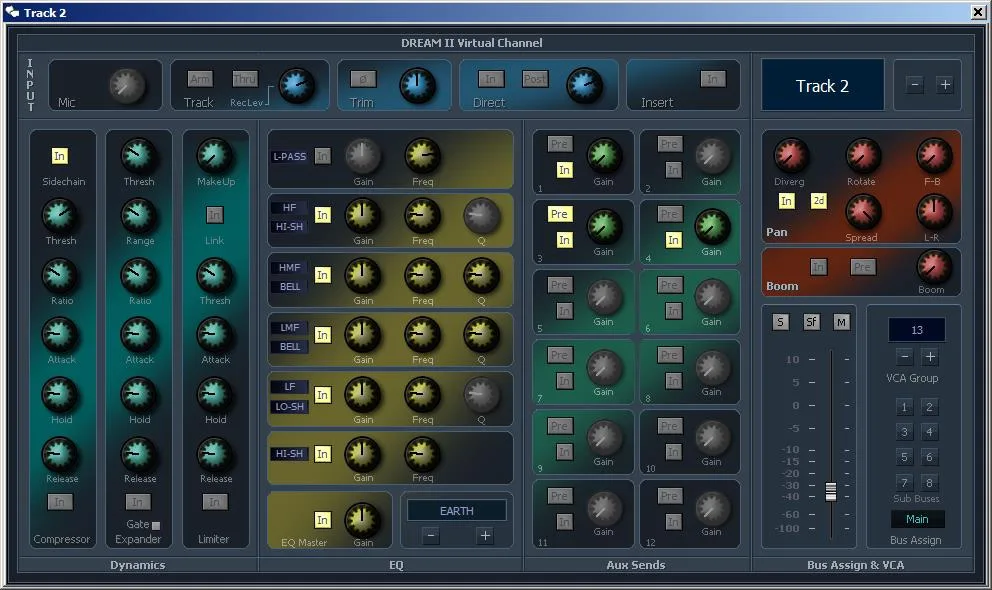Click the Pan Spread knob

coord(863,212)
